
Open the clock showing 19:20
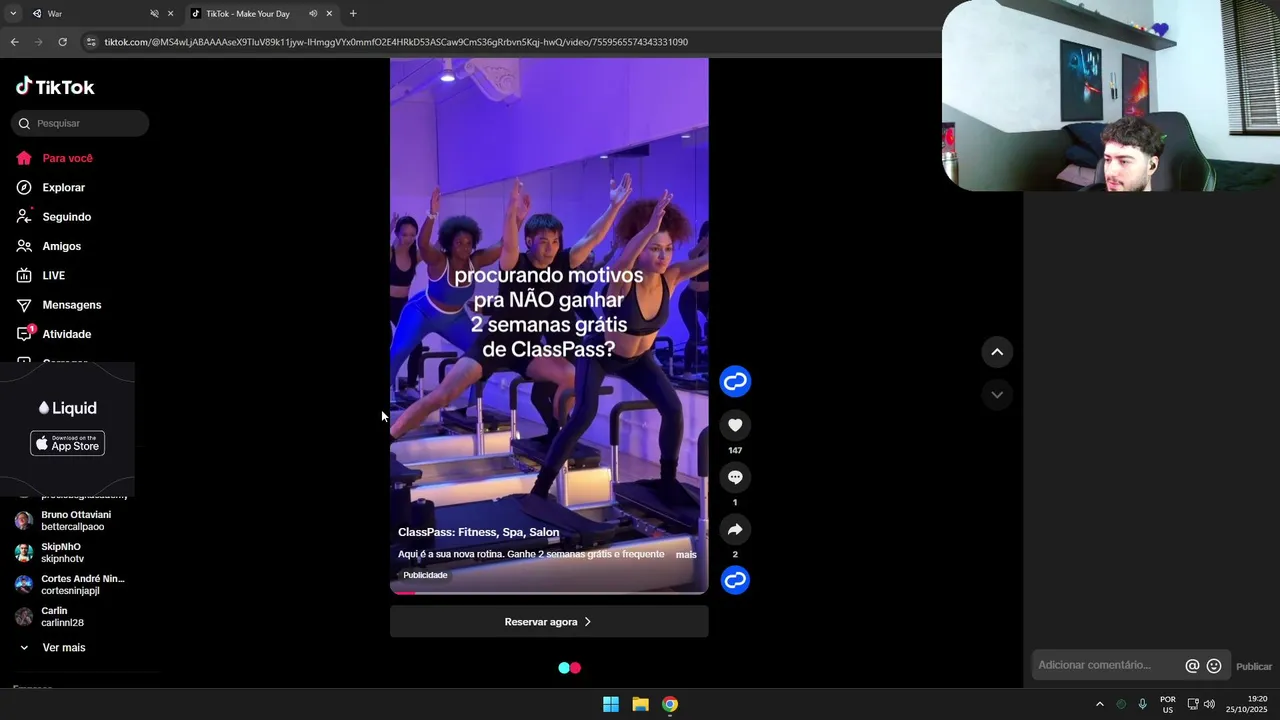pos(1247,704)
